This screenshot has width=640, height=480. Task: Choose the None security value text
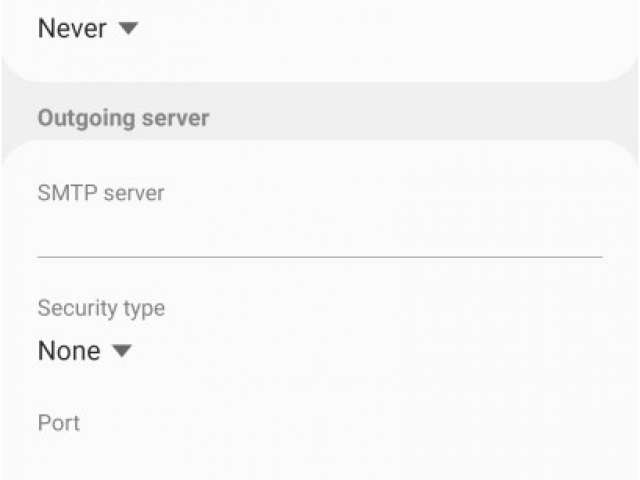click(69, 351)
